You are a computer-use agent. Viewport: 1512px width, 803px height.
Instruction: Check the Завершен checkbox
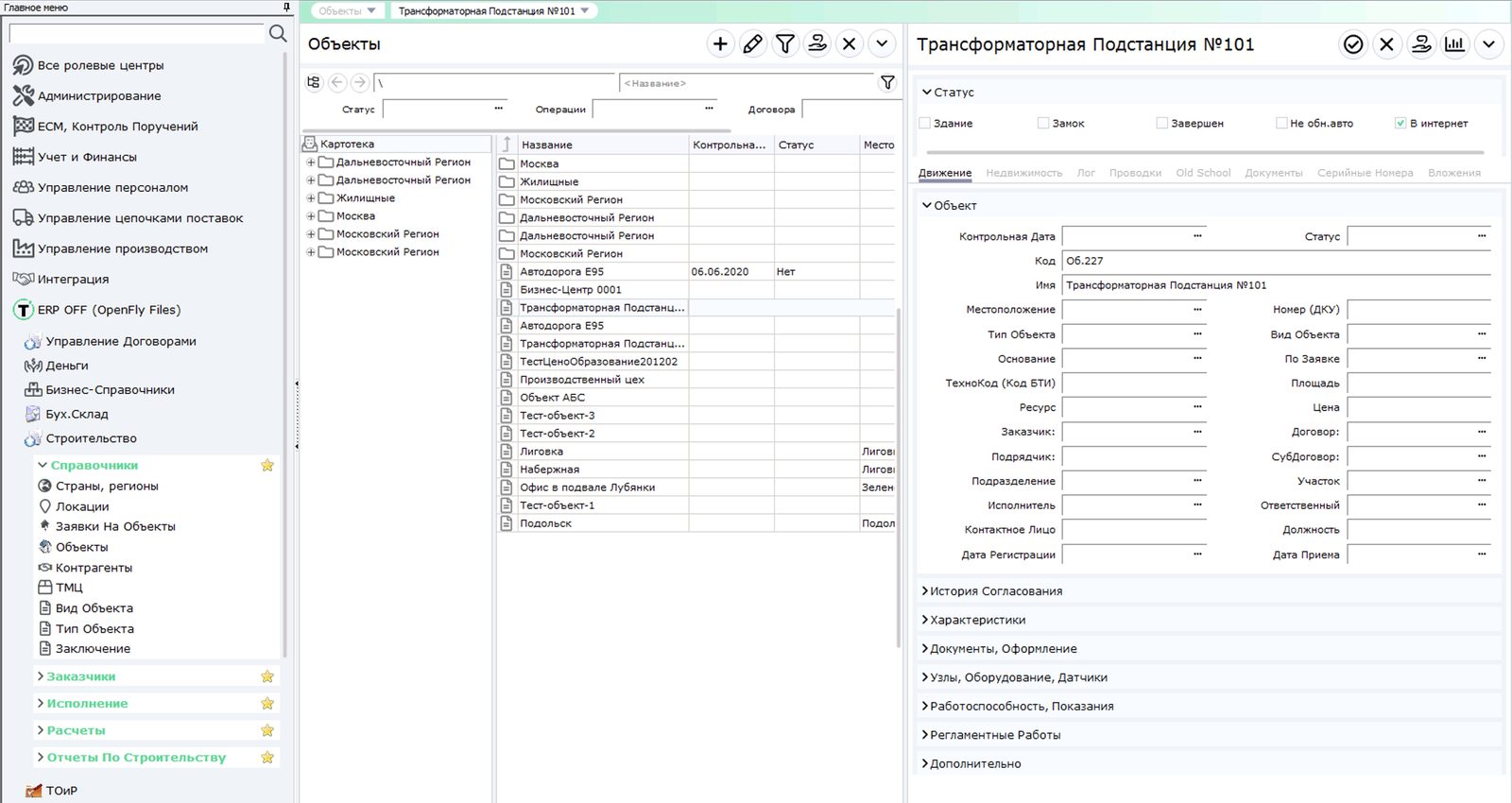(x=1162, y=123)
